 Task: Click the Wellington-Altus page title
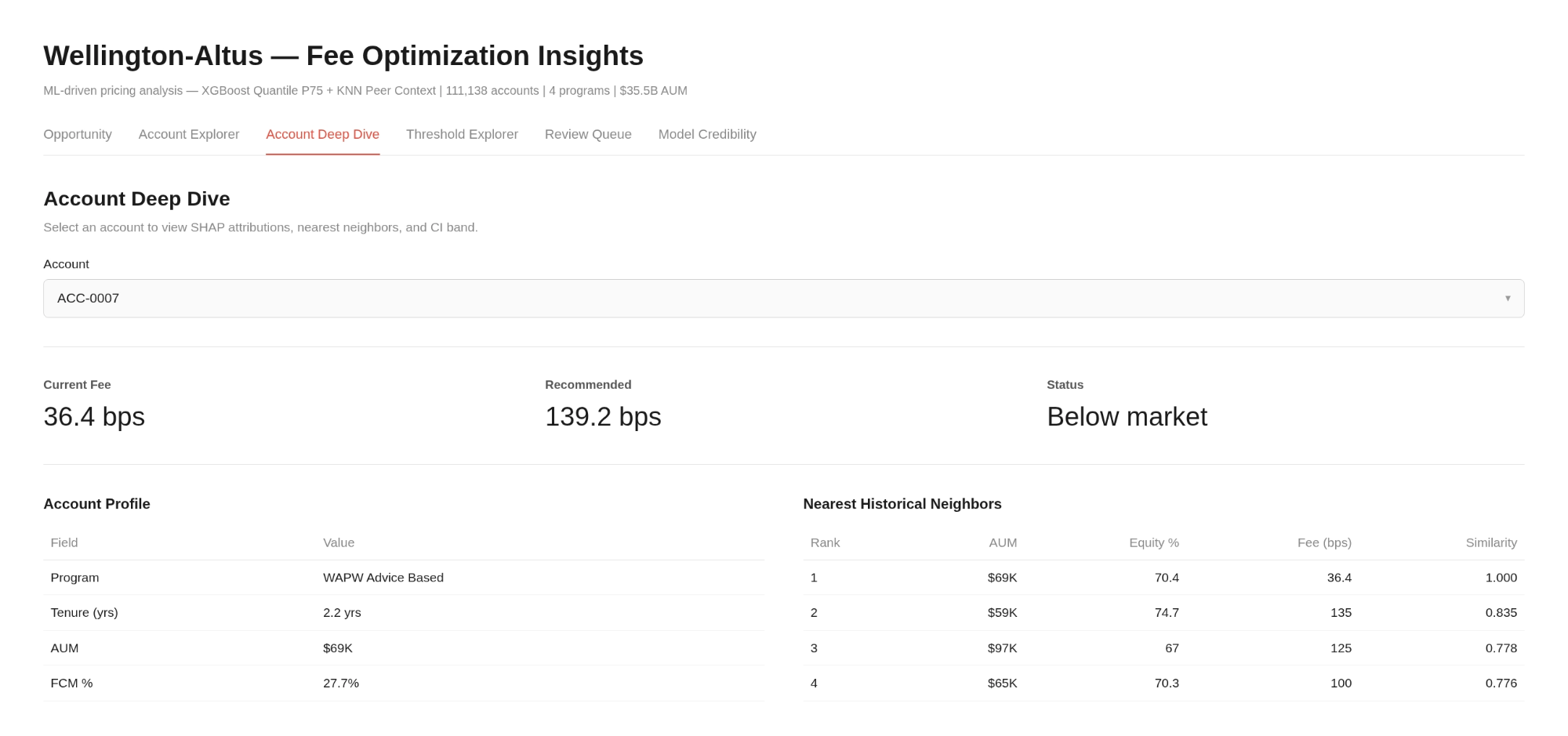point(343,56)
